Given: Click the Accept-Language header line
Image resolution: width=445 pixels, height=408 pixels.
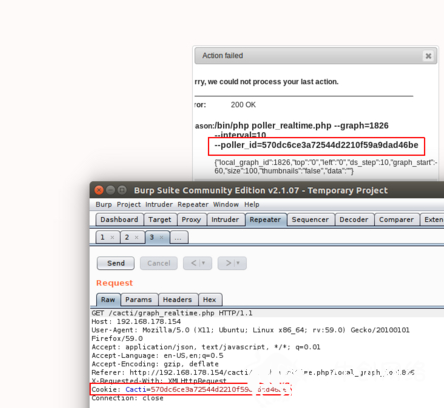Looking at the screenshot, I should (x=157, y=355).
